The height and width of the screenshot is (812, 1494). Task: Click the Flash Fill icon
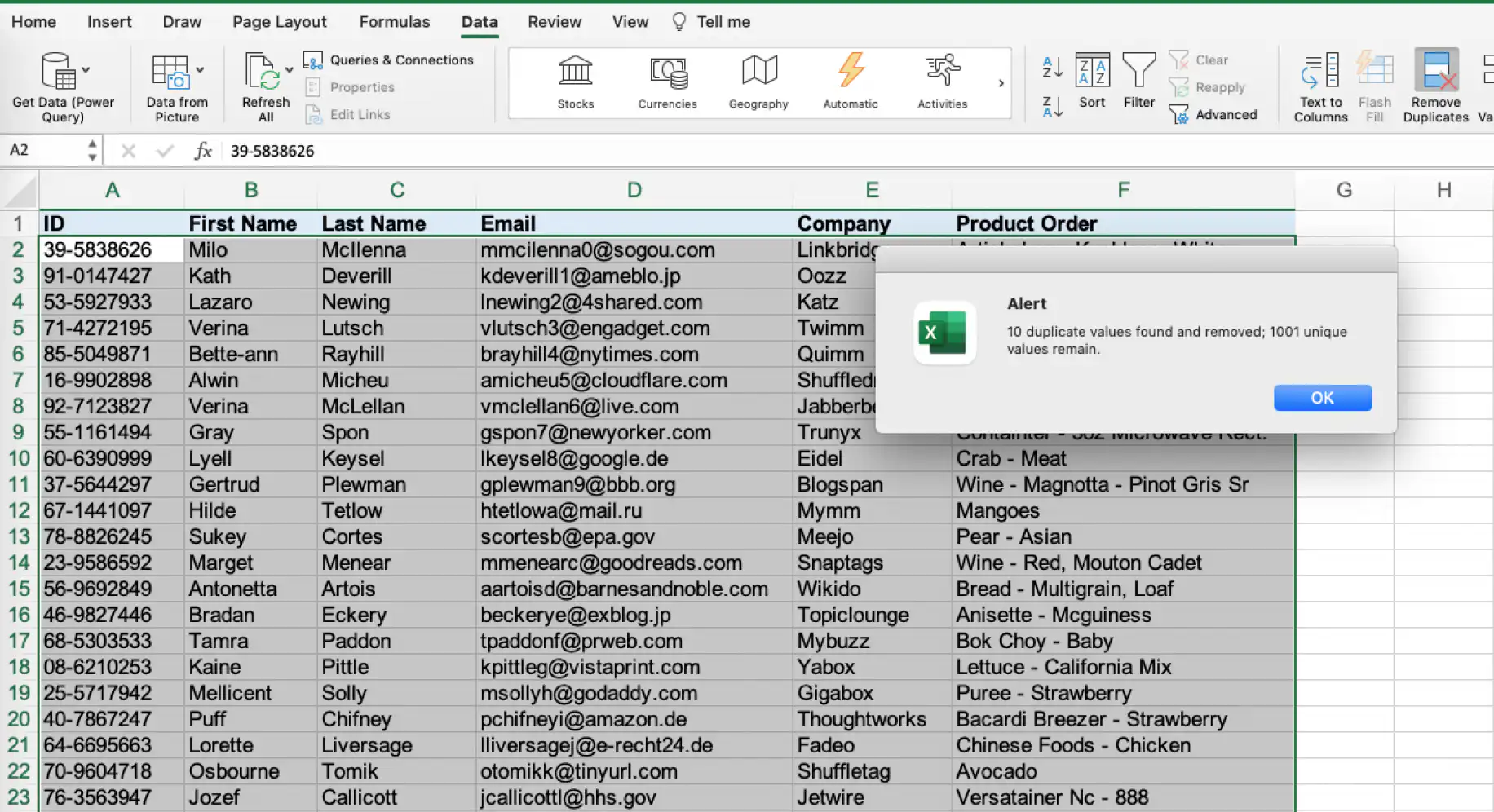click(x=1374, y=70)
